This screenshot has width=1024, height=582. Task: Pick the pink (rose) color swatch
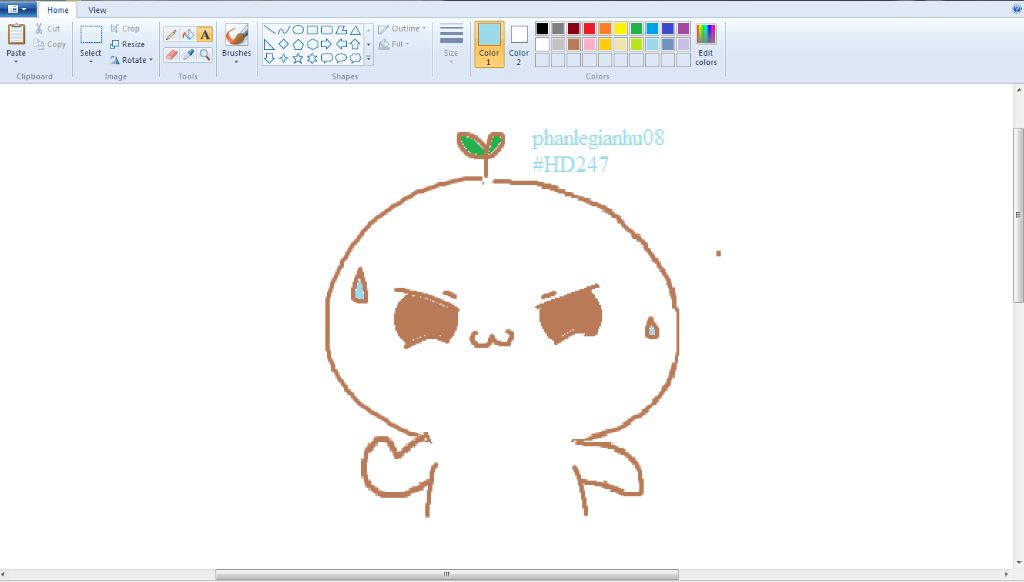[589, 44]
